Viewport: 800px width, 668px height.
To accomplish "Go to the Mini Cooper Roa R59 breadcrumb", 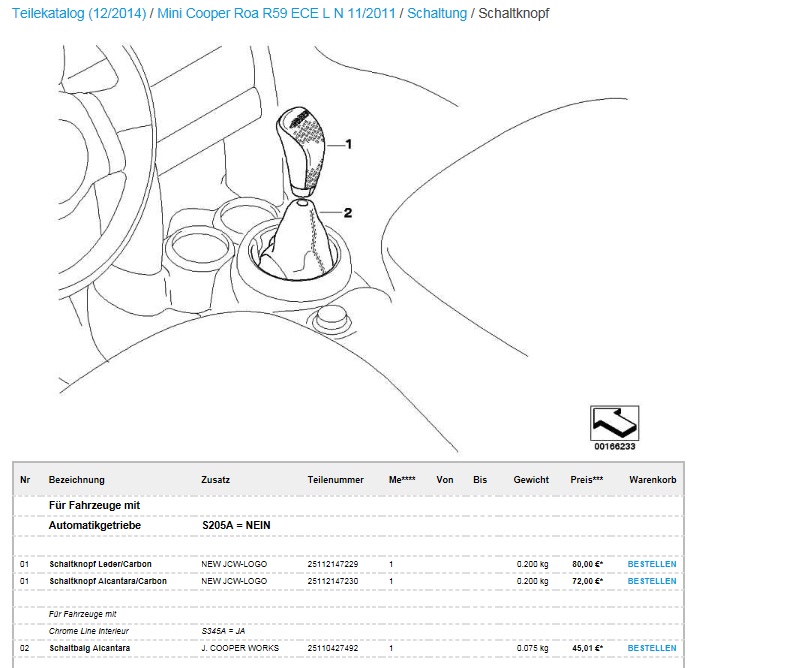I will point(275,13).
